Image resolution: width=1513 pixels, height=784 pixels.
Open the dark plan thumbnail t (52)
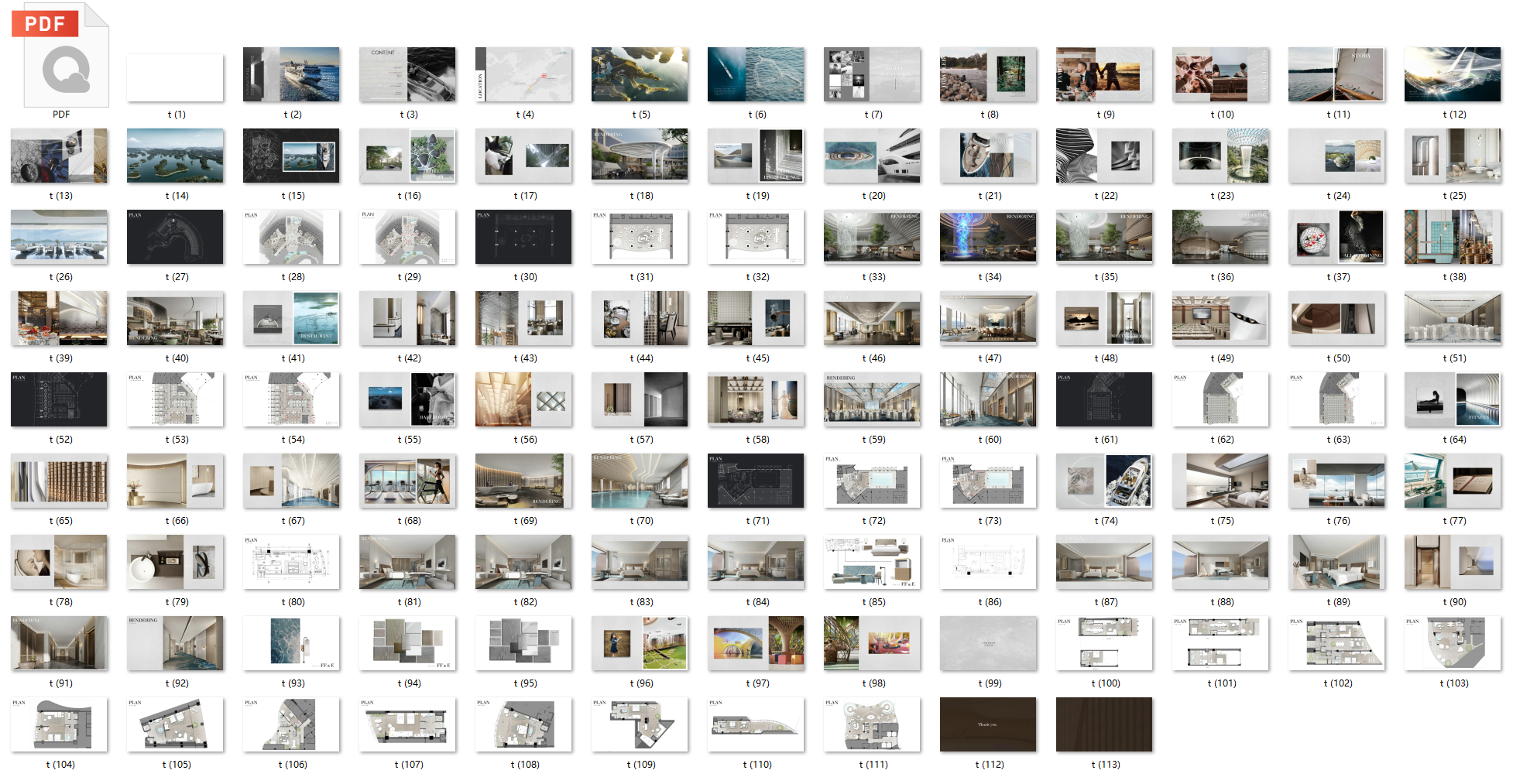(59, 399)
